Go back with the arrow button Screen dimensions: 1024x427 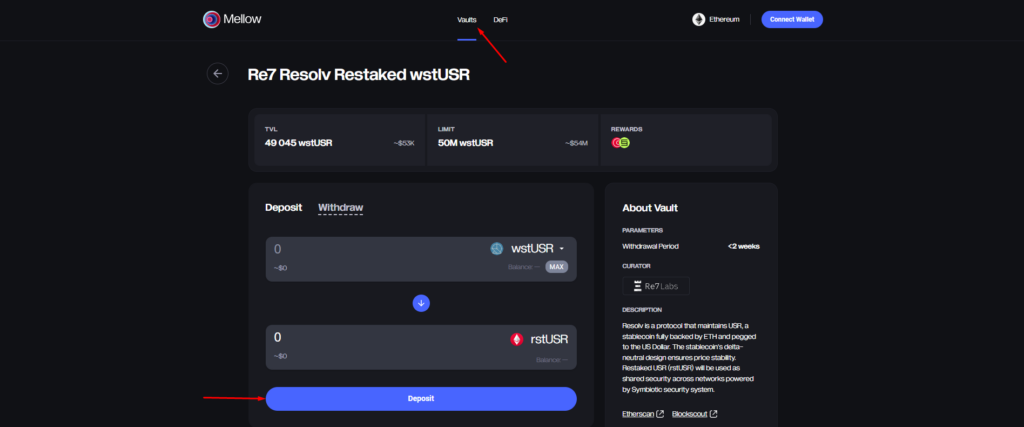[x=217, y=74]
